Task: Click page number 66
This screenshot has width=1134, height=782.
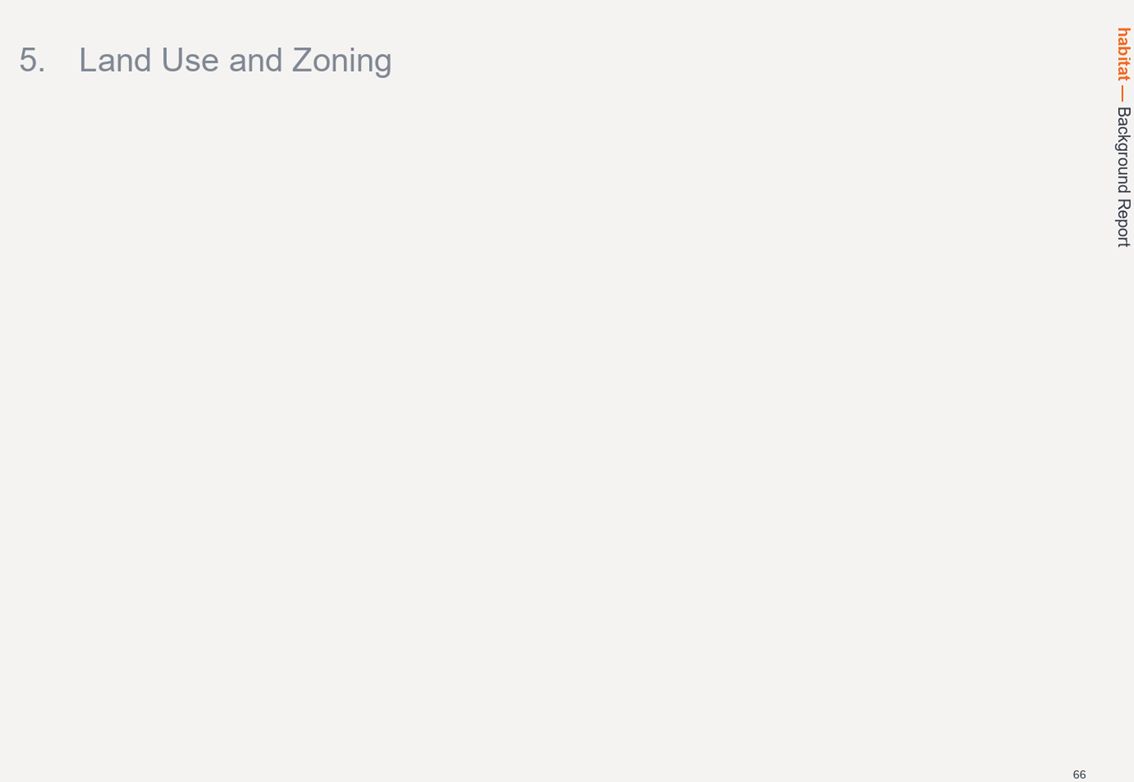Action: pyautogui.click(x=1079, y=775)
